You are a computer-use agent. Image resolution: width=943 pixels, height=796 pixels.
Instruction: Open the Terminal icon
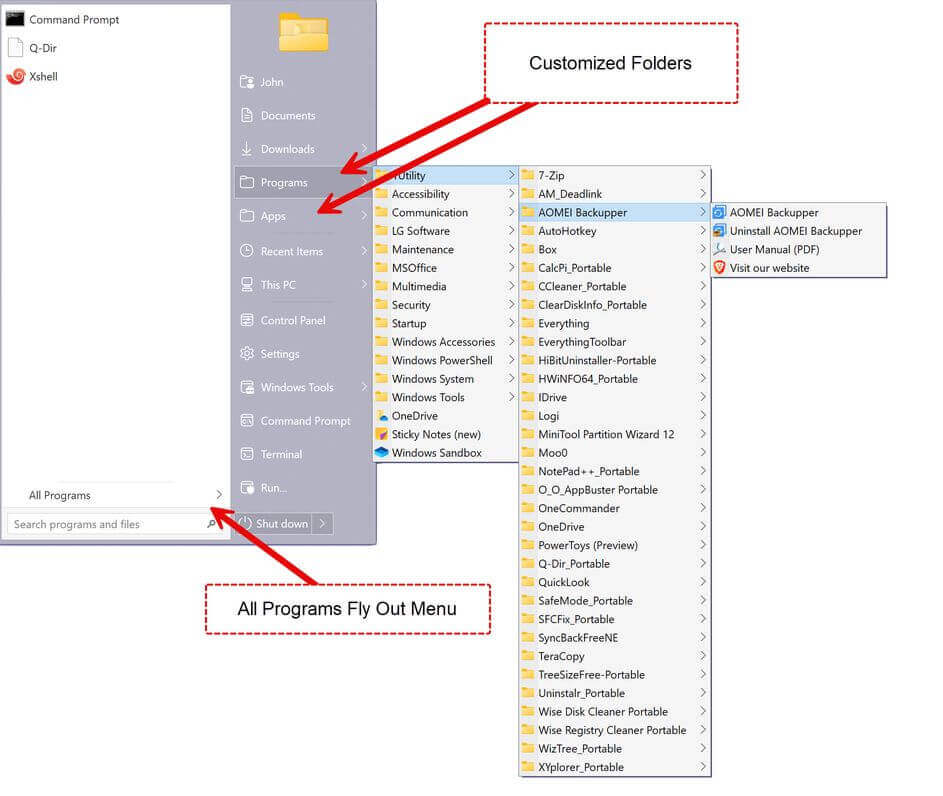[x=247, y=454]
